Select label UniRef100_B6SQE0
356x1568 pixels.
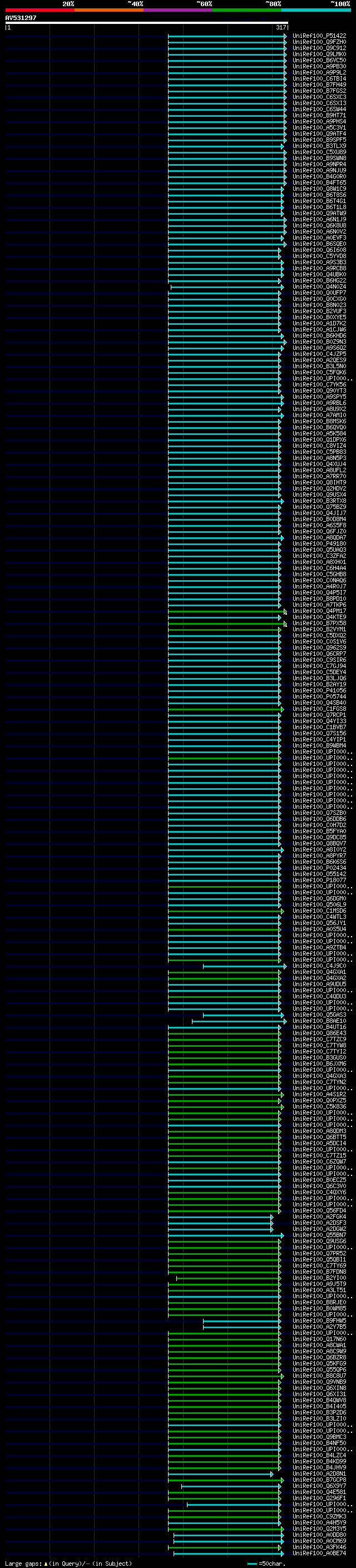319,244
